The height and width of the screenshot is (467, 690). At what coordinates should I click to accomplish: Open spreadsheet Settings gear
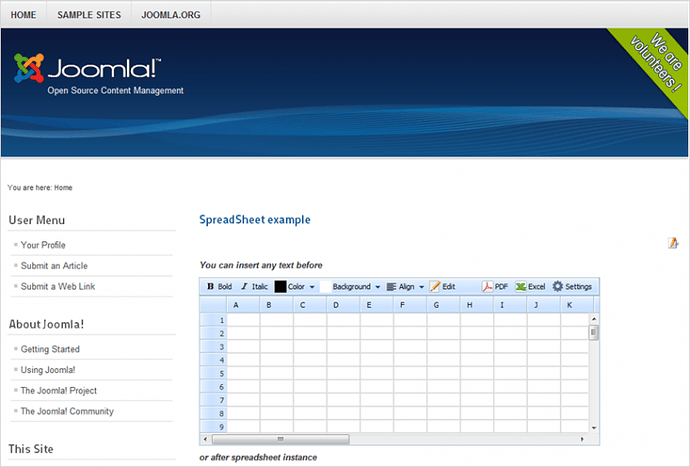572,287
